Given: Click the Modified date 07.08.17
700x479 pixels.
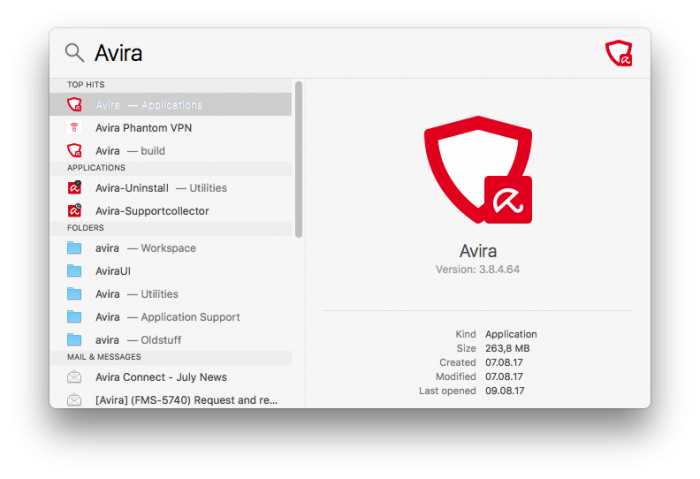Looking at the screenshot, I should tap(504, 376).
